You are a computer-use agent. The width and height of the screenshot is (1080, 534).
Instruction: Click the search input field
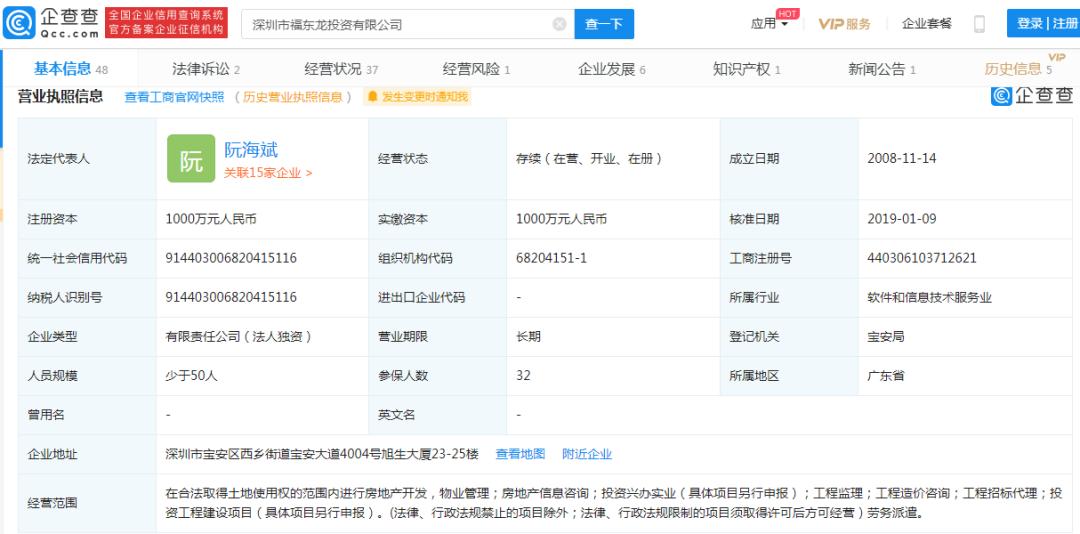(x=408, y=24)
